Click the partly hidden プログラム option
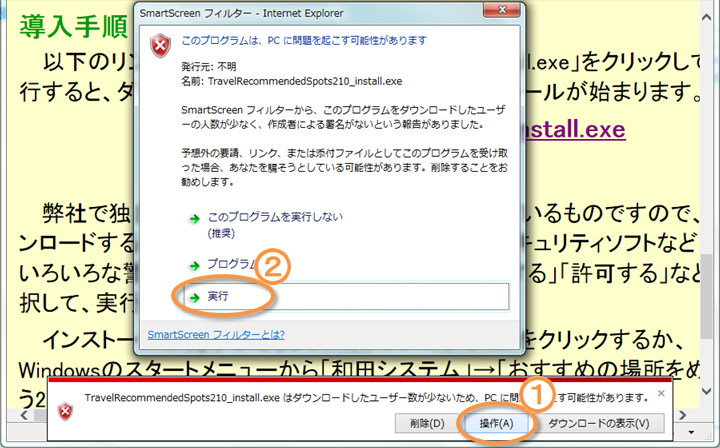This screenshot has height=448, width=720. click(x=232, y=264)
